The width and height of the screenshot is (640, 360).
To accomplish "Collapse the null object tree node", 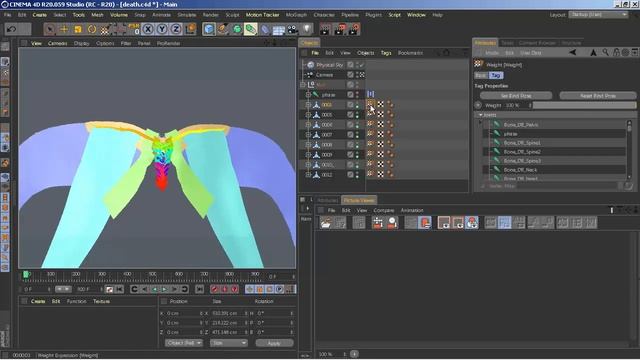I will tap(303, 84).
